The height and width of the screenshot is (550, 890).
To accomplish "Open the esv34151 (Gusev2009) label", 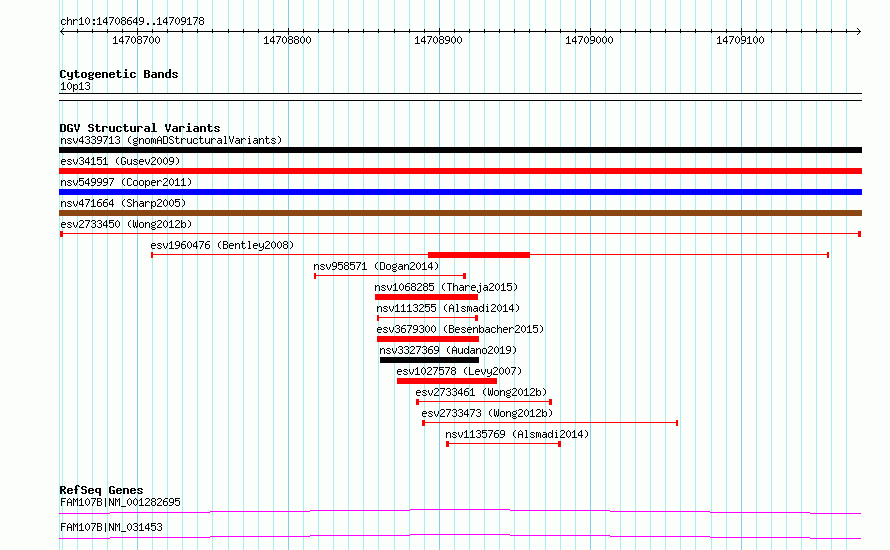I will click(120, 161).
